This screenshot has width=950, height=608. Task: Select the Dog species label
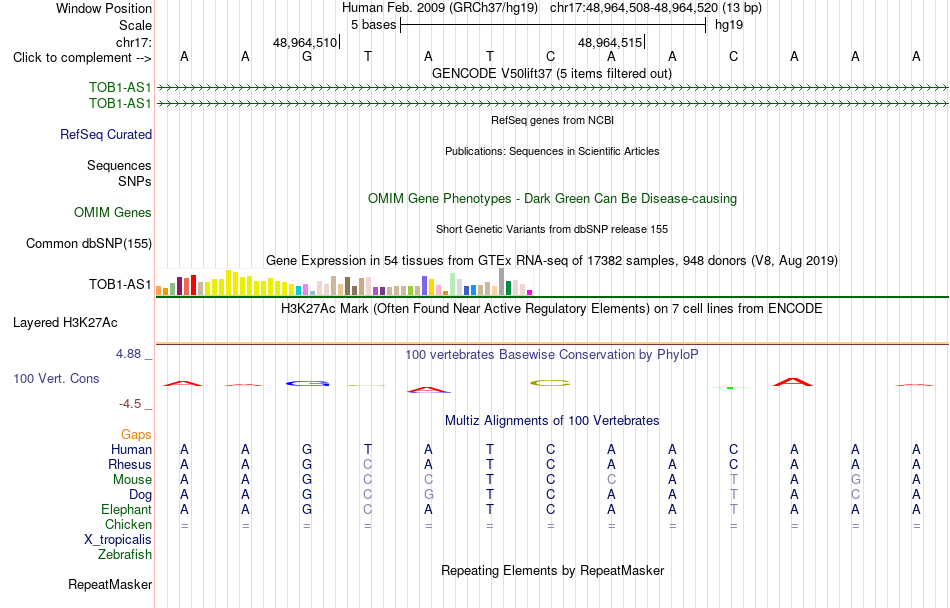point(140,495)
